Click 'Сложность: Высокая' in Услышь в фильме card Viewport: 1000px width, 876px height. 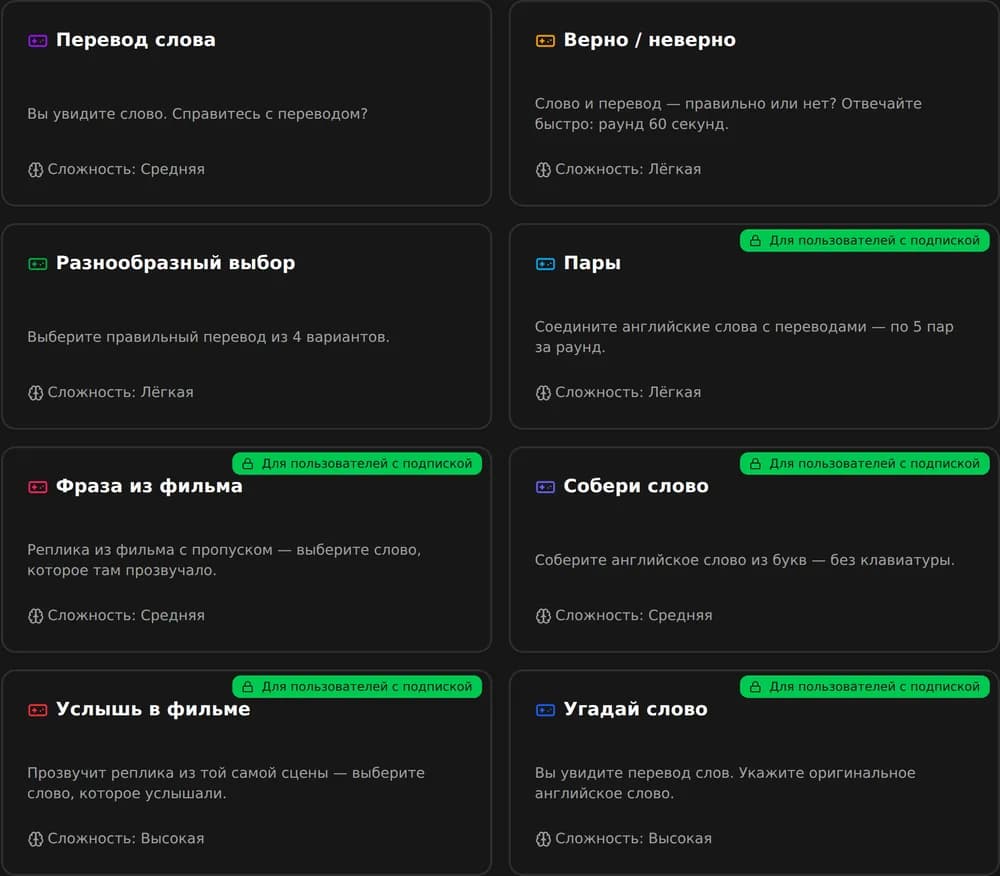(126, 839)
